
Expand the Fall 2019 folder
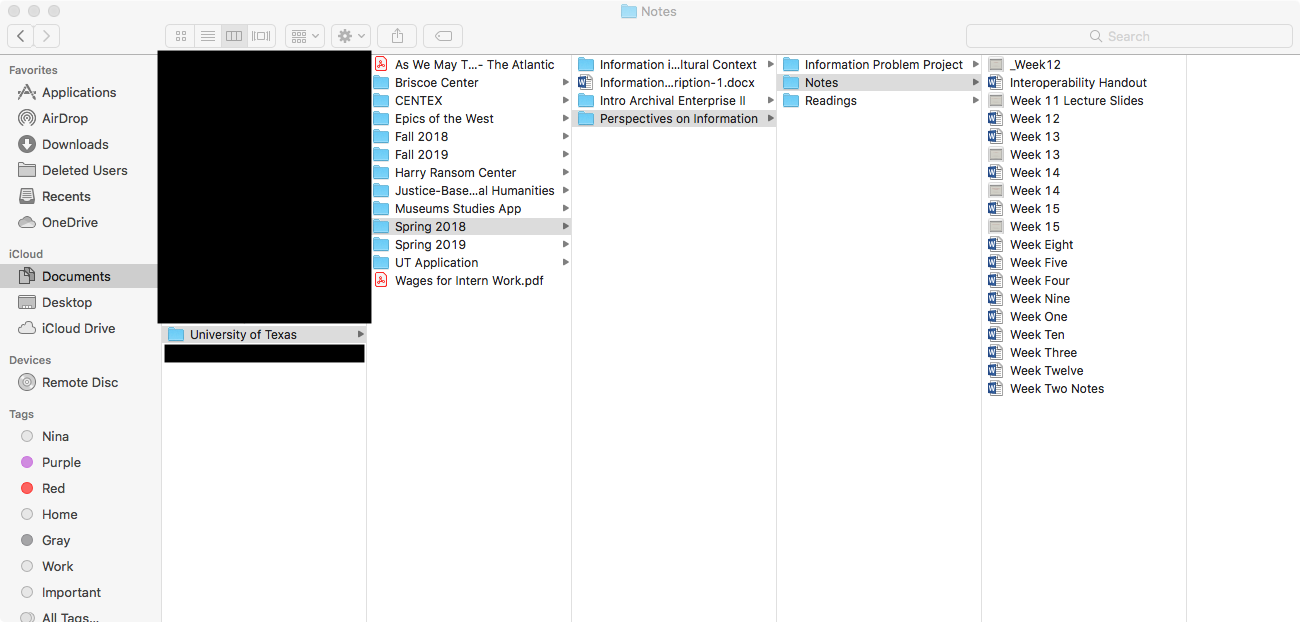[421, 155]
